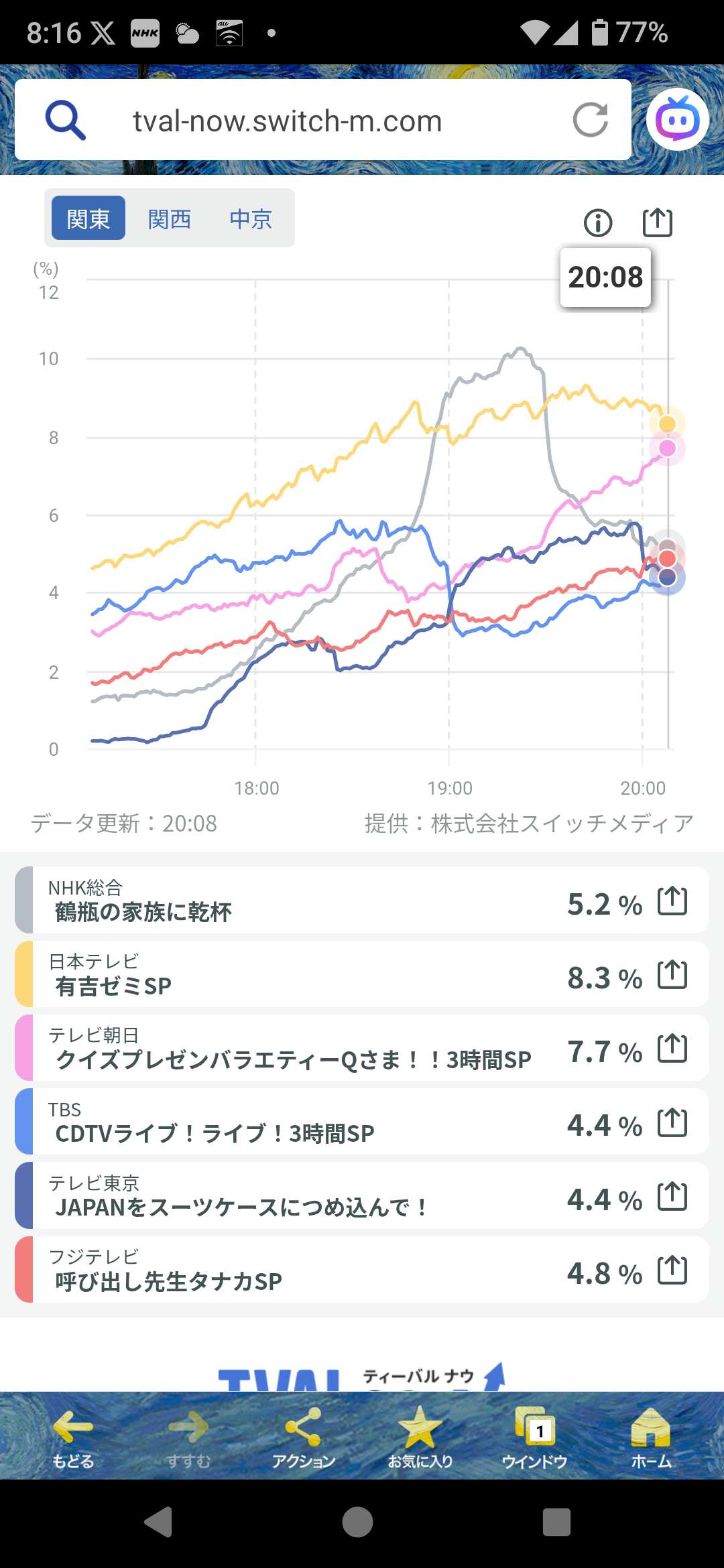Share NHK総合 program rating
Screen dimensions: 724x1568
(x=672, y=901)
